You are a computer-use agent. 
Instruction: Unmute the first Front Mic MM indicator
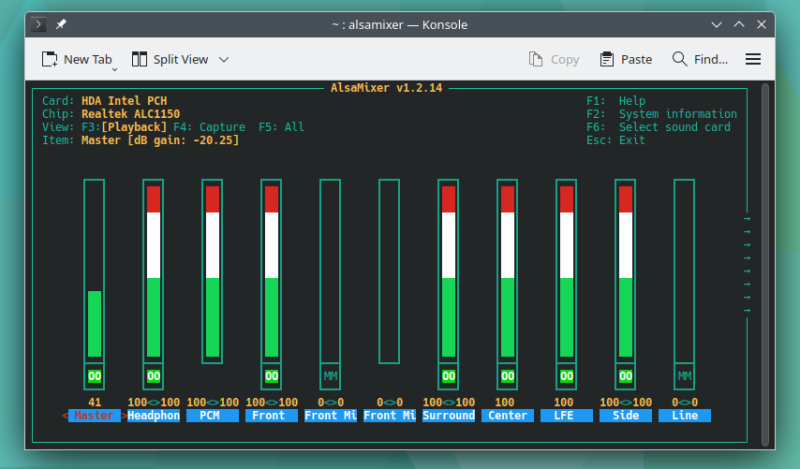click(331, 376)
